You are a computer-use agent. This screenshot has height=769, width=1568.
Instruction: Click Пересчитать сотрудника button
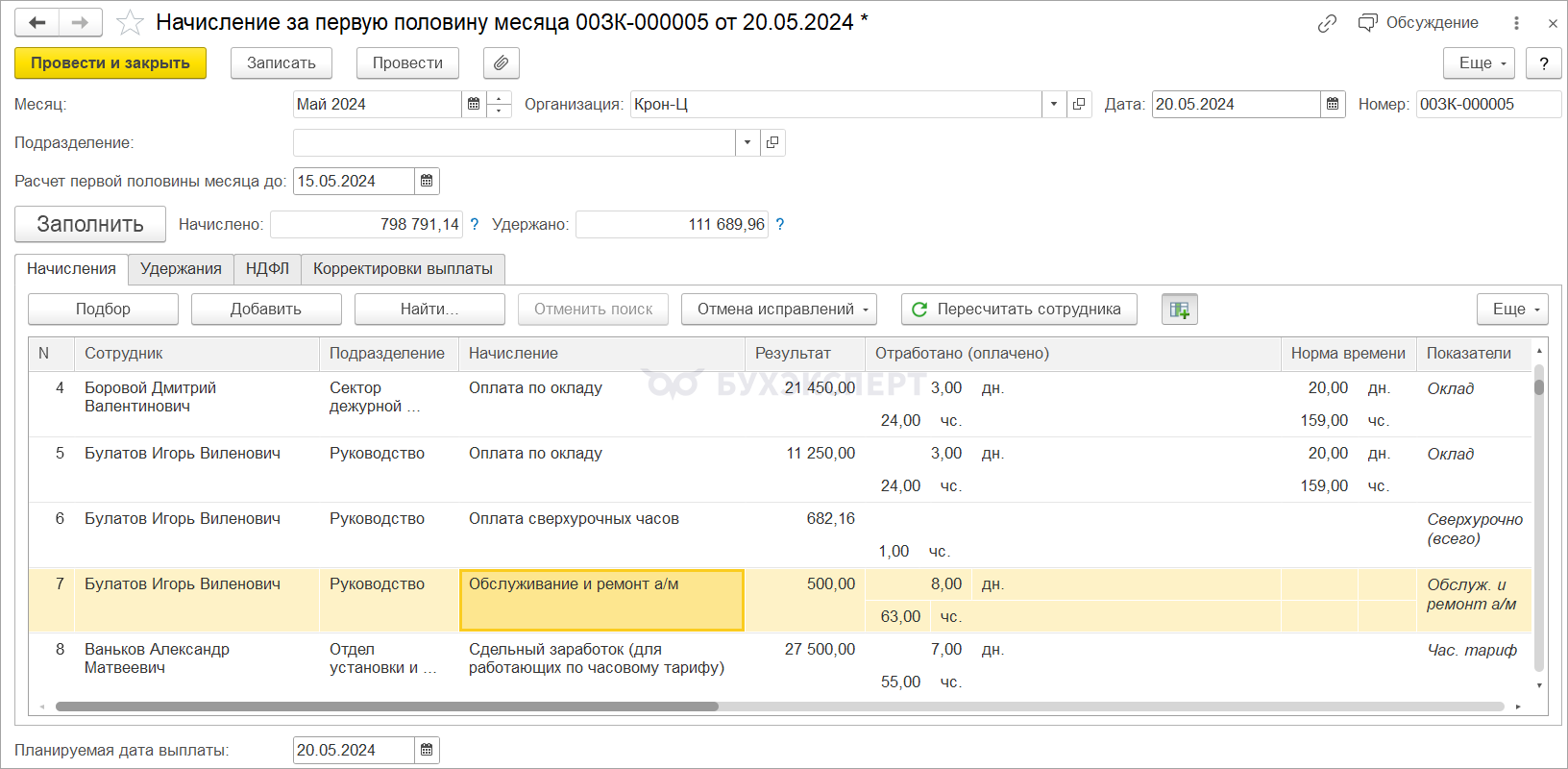coord(1018,310)
